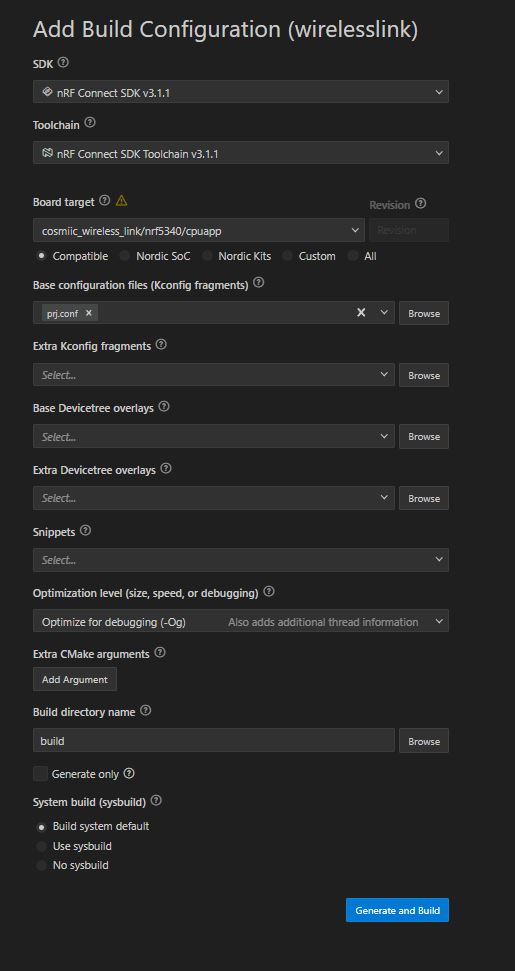Screen dimensions: 515x971
Task: Select the Use sysbuild option
Action: (x=41, y=846)
